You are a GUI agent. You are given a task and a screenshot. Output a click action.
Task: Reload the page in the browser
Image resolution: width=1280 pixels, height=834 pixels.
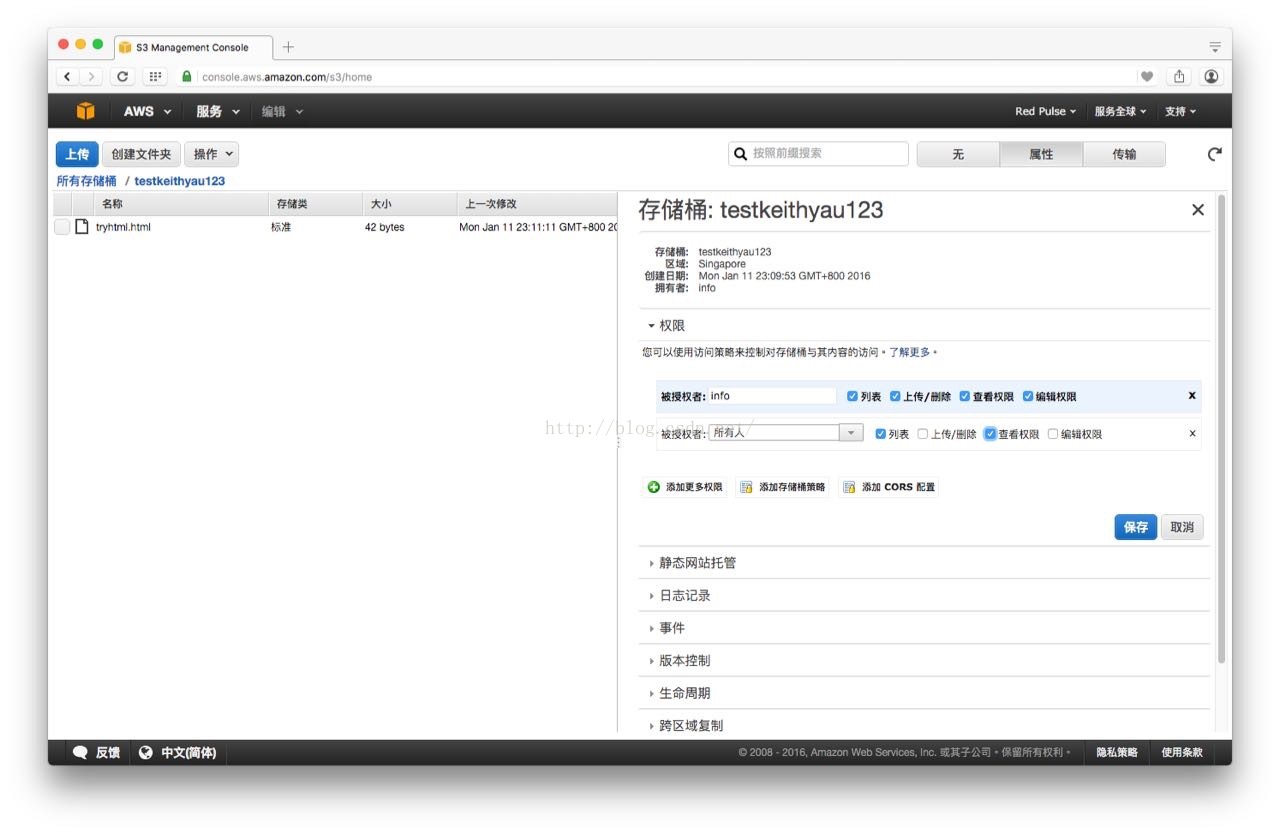[x=123, y=76]
